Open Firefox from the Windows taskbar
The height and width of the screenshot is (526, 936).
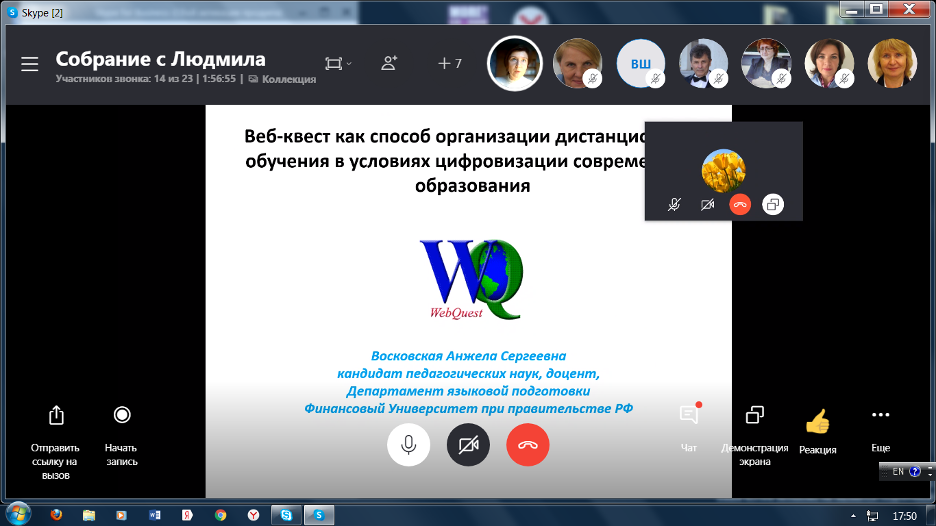click(56, 515)
